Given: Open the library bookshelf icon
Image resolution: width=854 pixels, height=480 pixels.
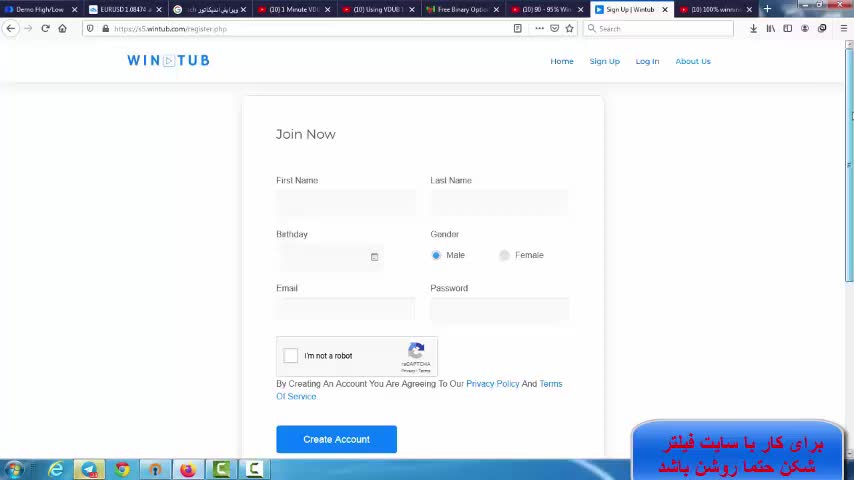Looking at the screenshot, I should pos(771,28).
